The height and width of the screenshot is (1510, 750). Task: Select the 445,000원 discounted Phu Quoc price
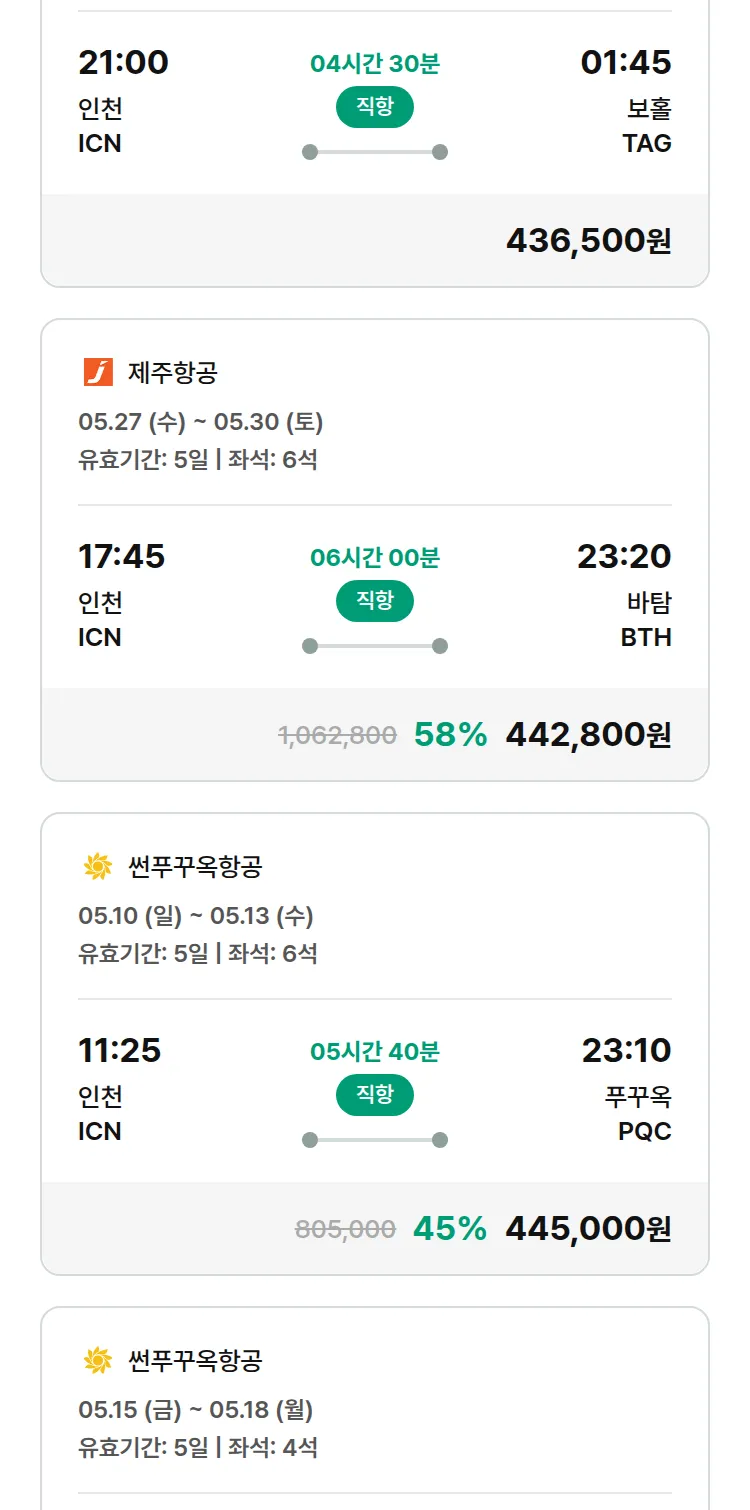point(588,1229)
